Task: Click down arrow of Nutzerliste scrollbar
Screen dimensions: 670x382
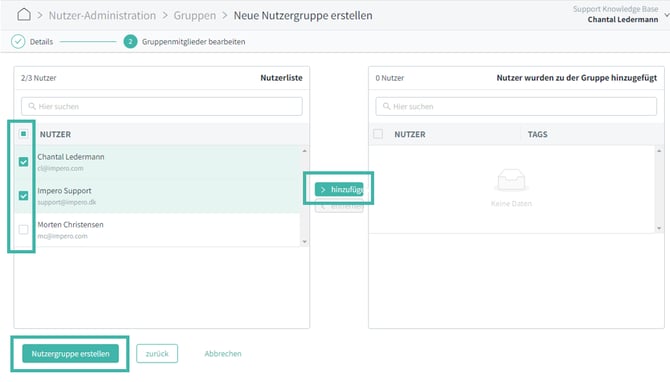Action: pyautogui.click(x=304, y=241)
